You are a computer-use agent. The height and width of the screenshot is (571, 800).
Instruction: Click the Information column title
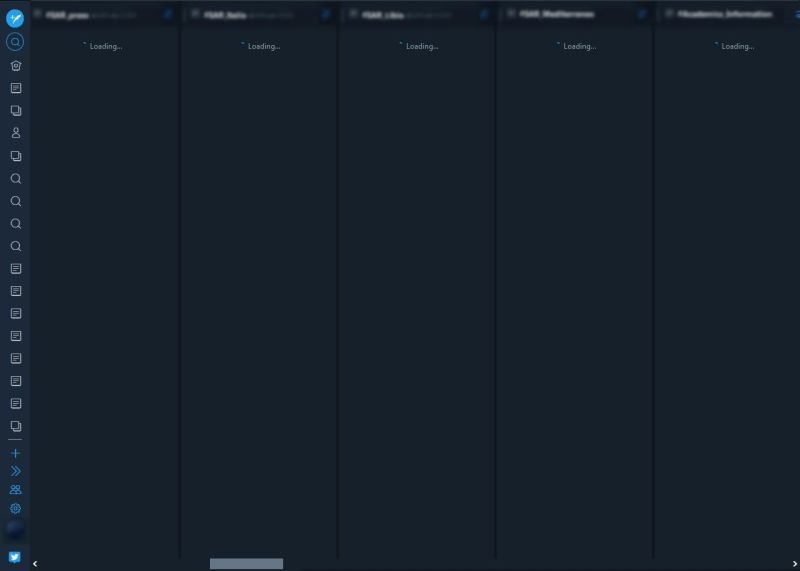725,15
